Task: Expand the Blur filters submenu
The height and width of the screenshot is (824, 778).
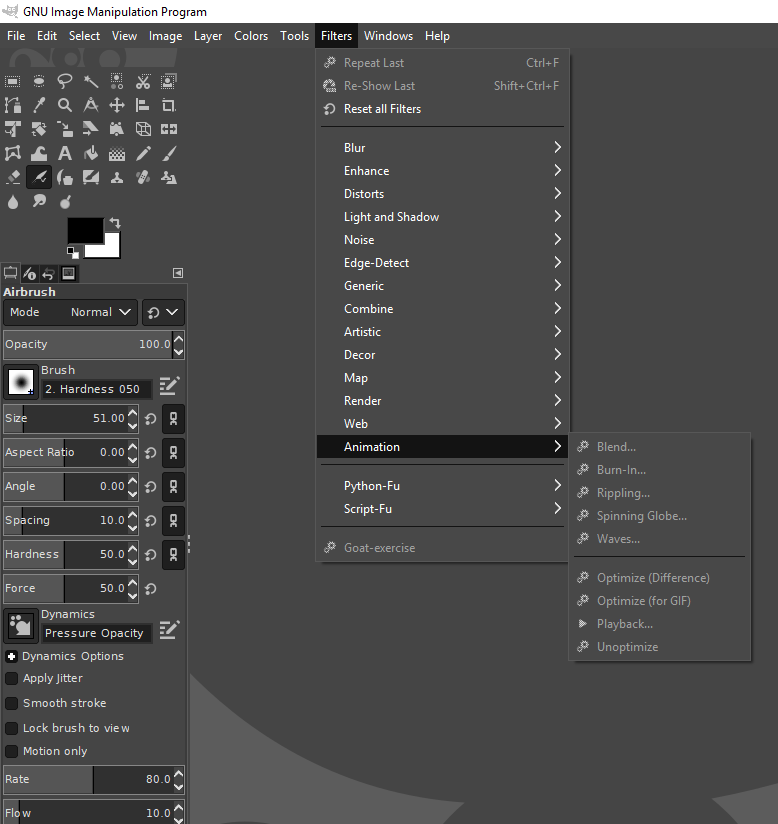Action: coord(443,148)
